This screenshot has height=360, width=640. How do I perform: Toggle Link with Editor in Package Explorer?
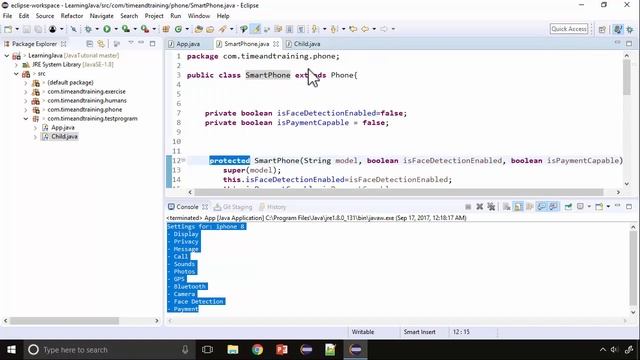click(101, 44)
